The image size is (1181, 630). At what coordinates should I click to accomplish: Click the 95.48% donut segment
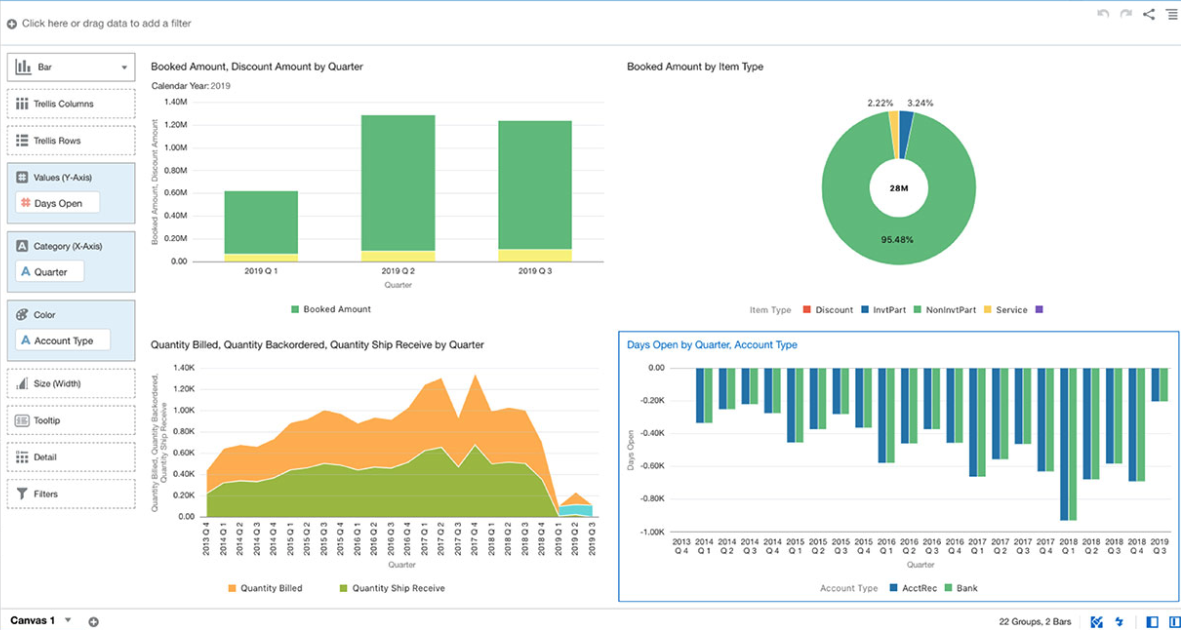pyautogui.click(x=899, y=240)
